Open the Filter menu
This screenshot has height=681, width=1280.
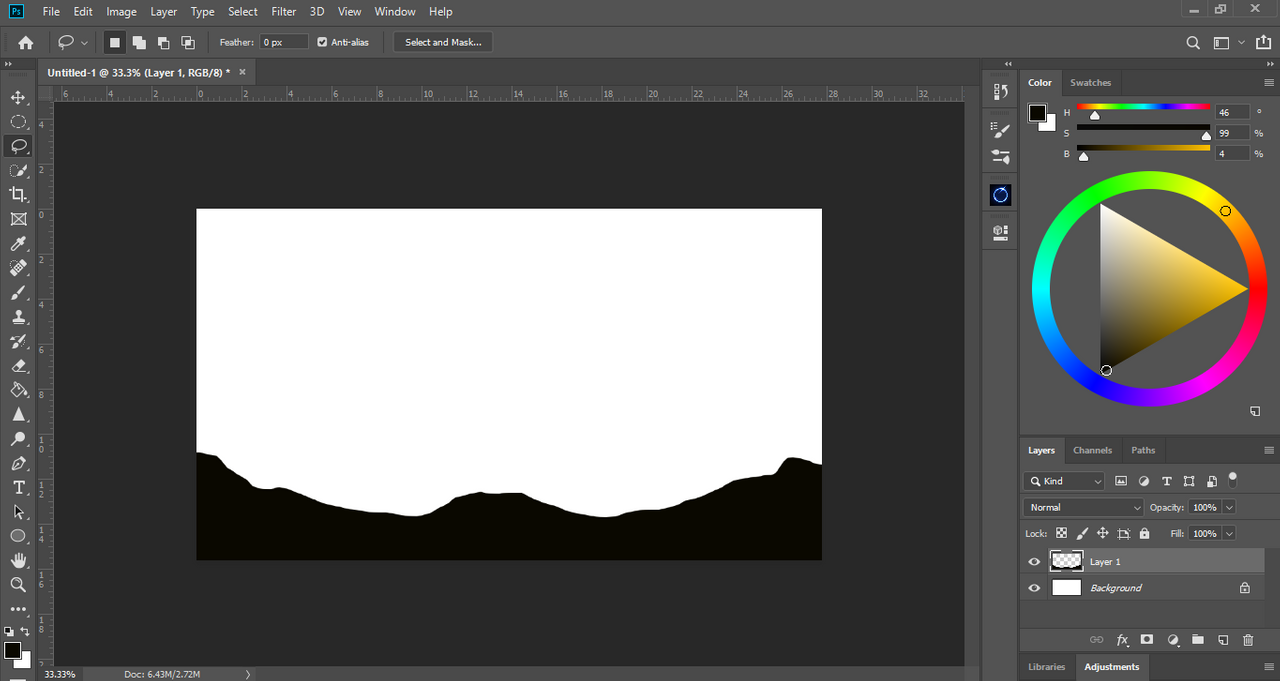tap(284, 12)
